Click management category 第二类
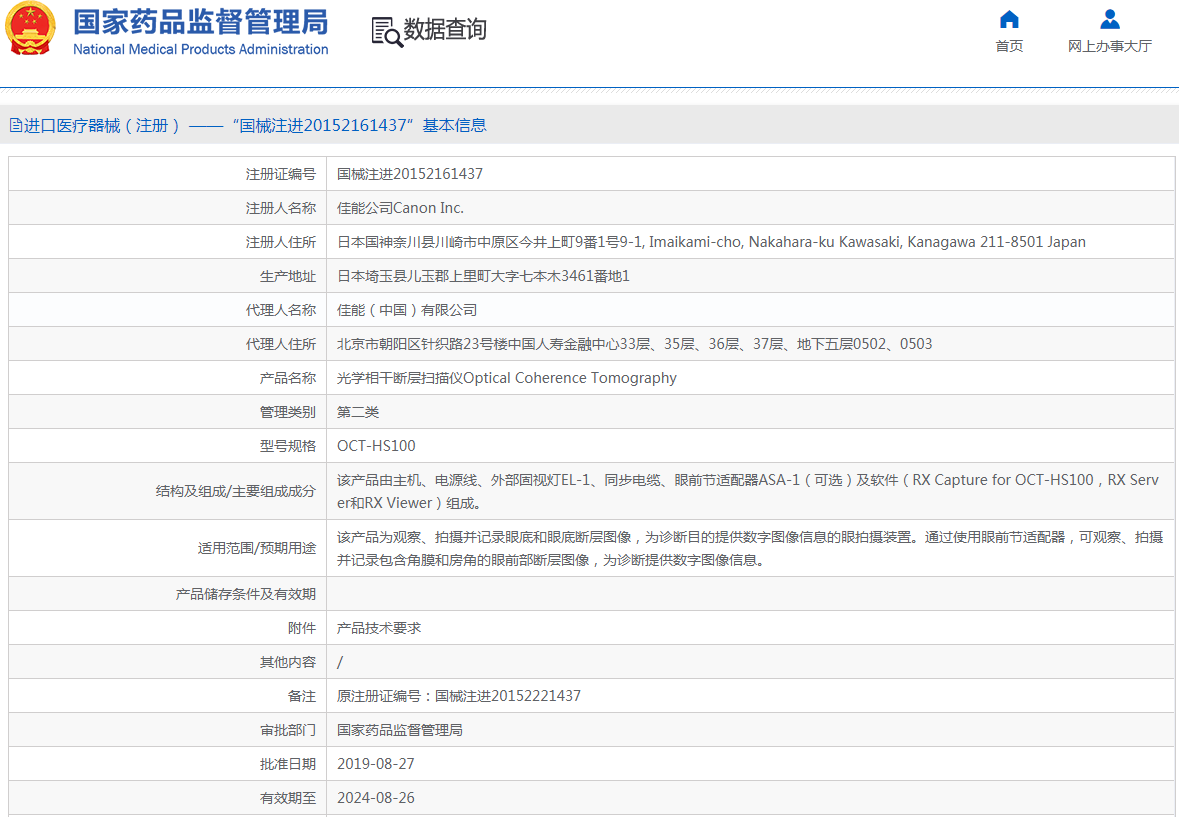The image size is (1179, 817). pyautogui.click(x=358, y=412)
